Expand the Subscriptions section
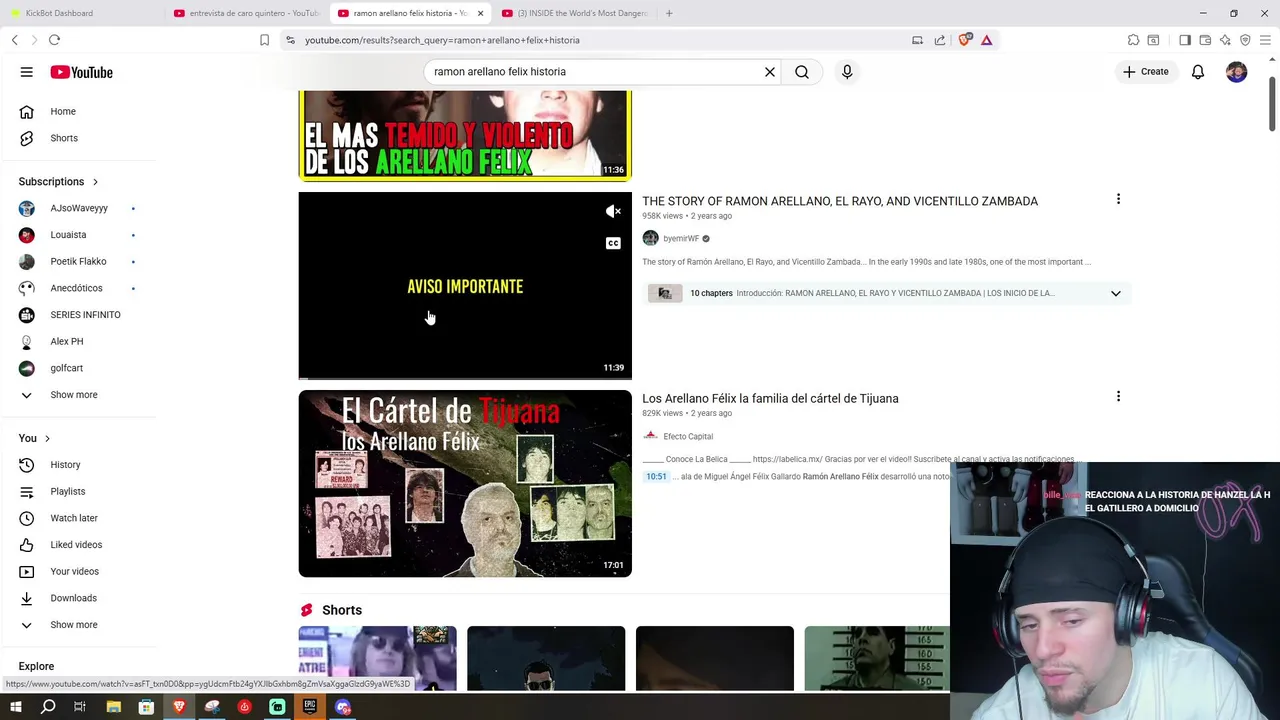 point(59,182)
